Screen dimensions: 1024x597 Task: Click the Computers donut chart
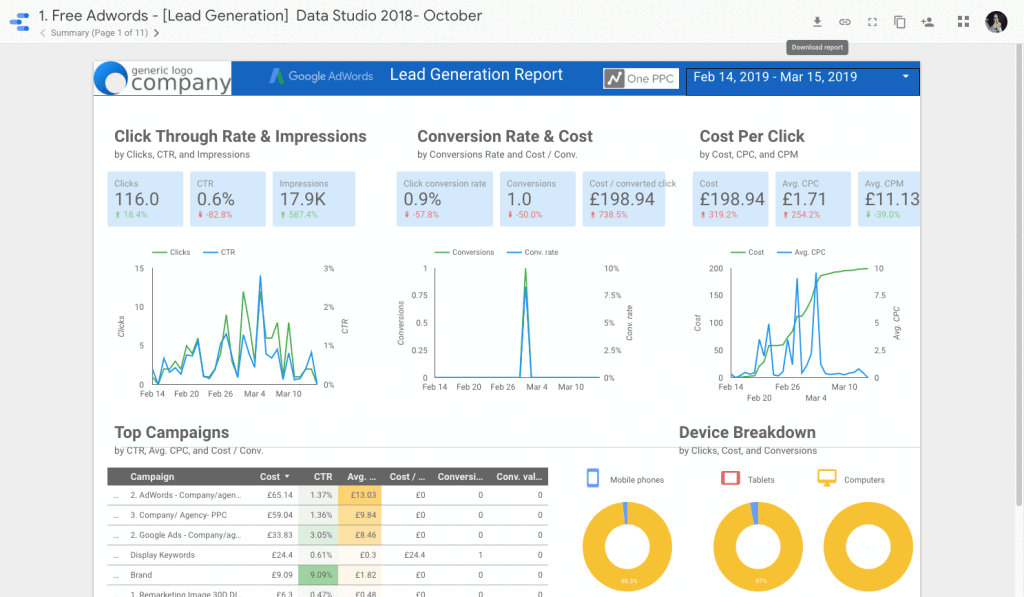(x=868, y=546)
